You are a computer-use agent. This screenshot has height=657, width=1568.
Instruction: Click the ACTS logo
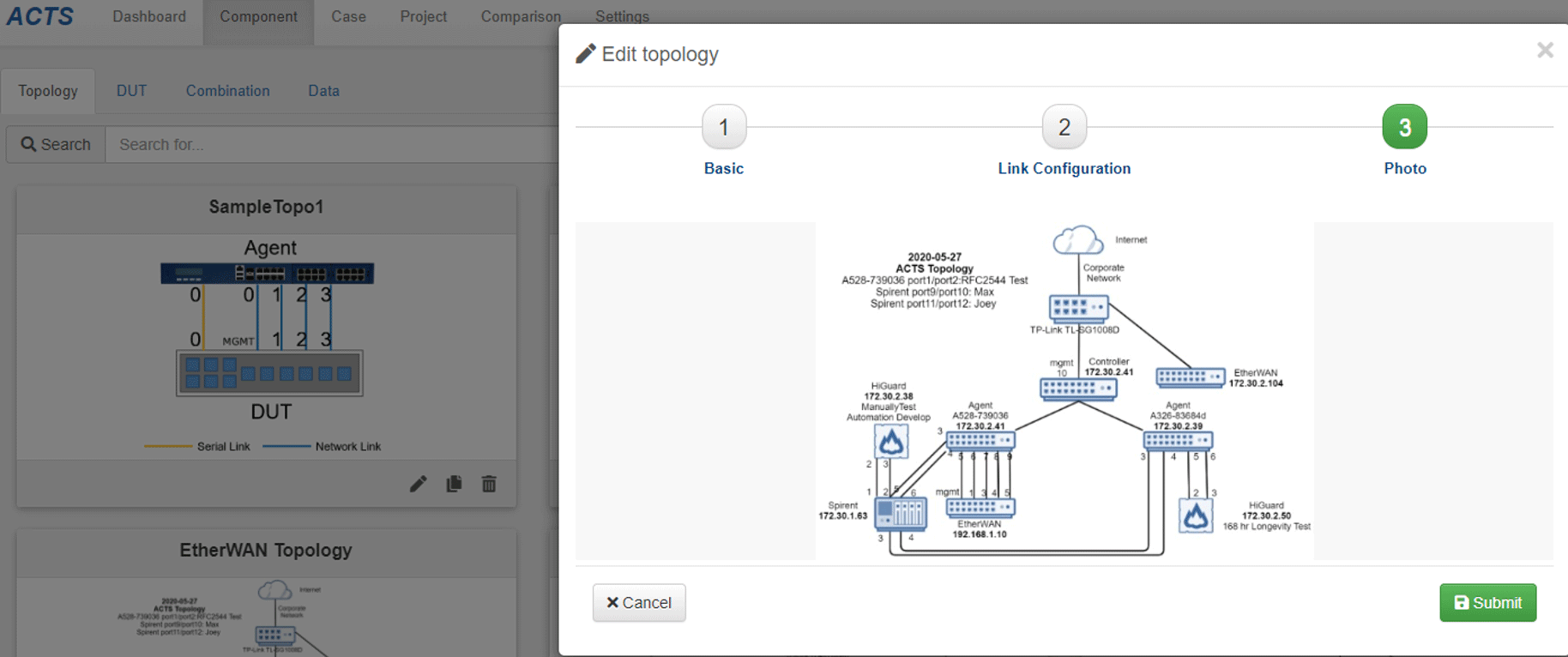coord(39,16)
